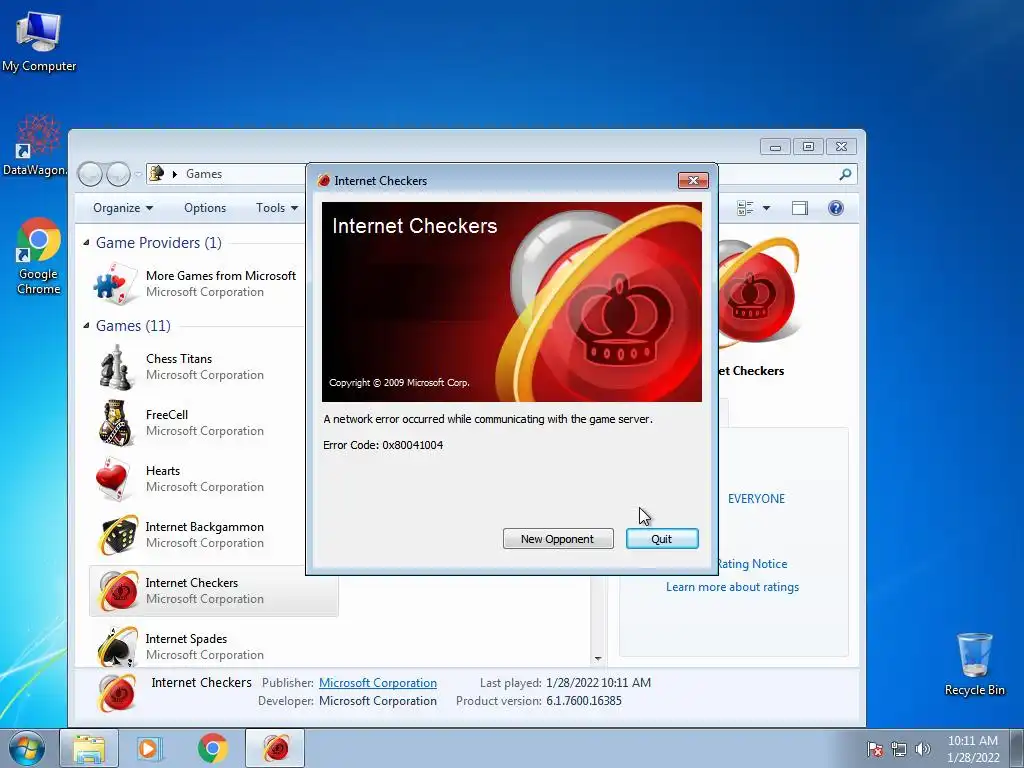Click the Chess Titans title text
The image size is (1024, 768).
click(x=179, y=359)
